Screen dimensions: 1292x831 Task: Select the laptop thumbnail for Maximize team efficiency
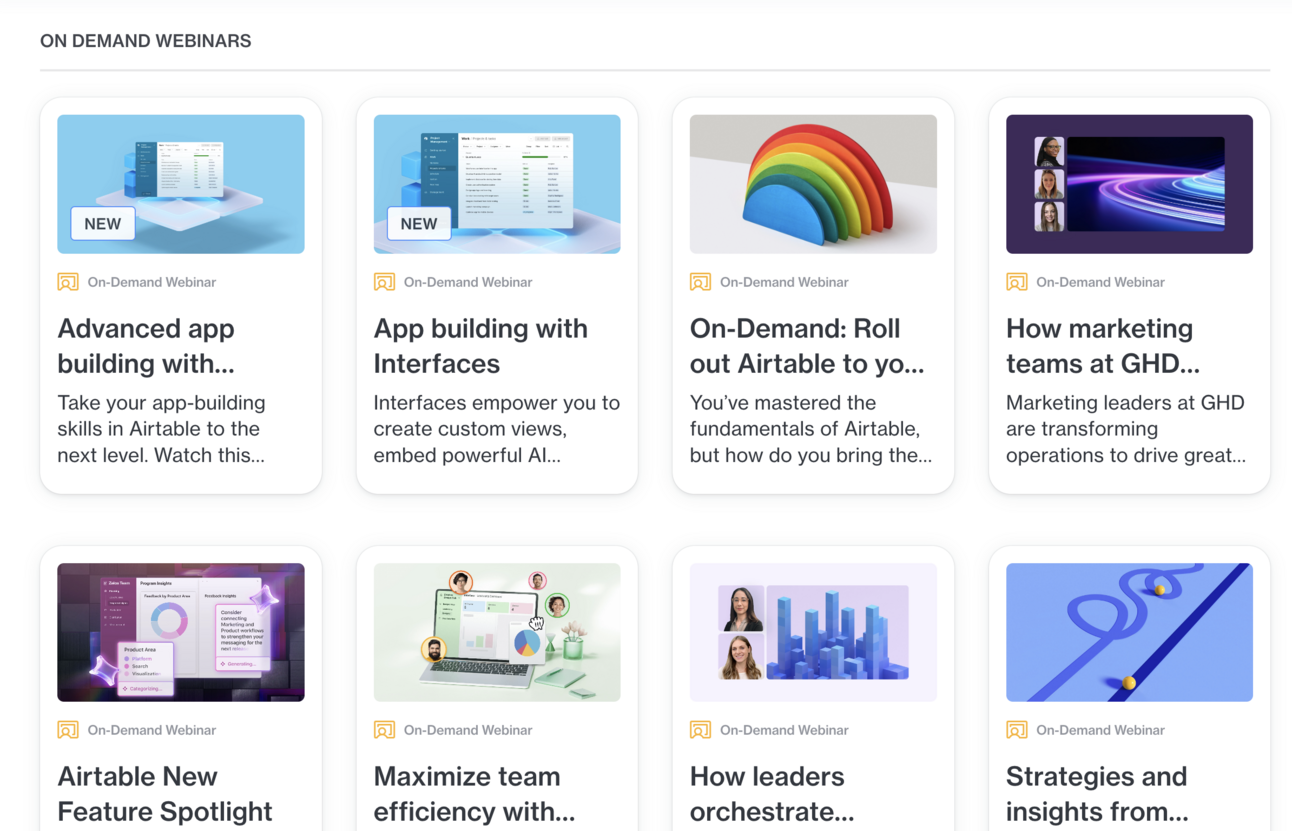coord(497,632)
